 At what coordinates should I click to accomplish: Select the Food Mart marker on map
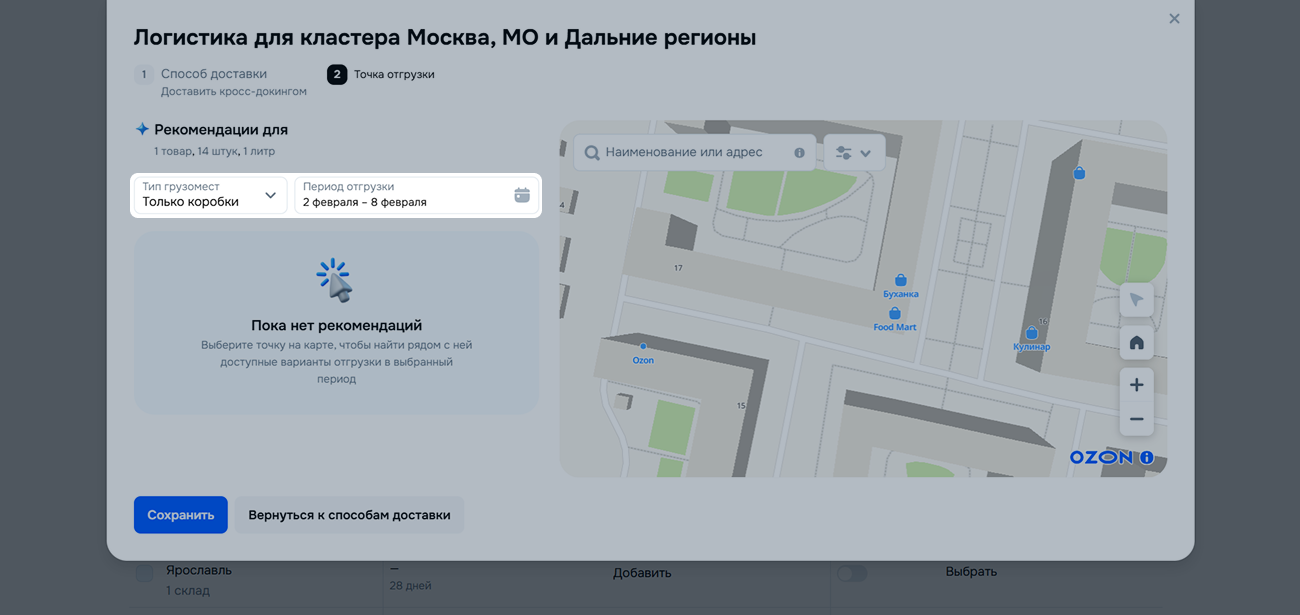pyautogui.click(x=894, y=314)
